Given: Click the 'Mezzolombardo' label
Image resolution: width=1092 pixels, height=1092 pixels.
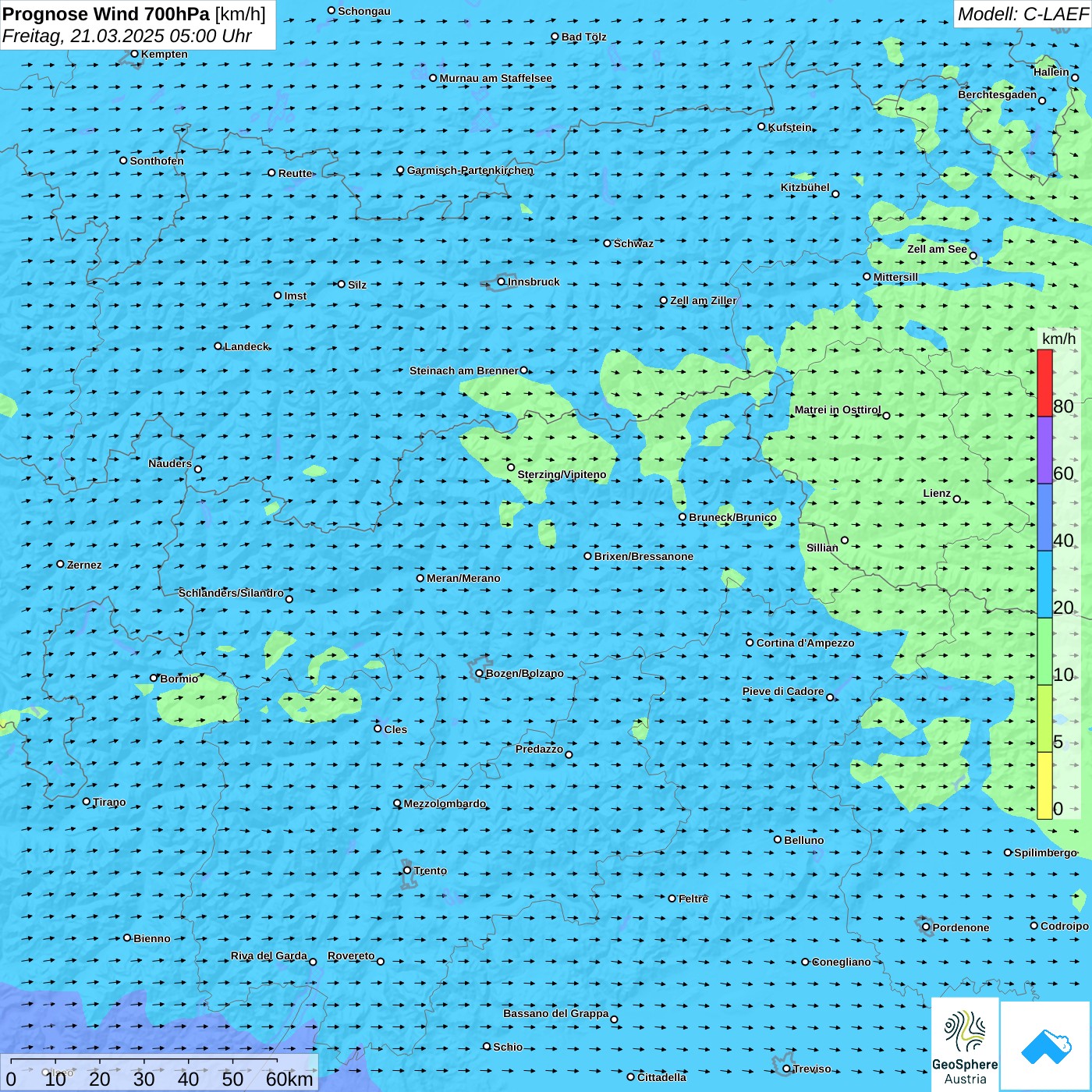Looking at the screenshot, I should (445, 803).
